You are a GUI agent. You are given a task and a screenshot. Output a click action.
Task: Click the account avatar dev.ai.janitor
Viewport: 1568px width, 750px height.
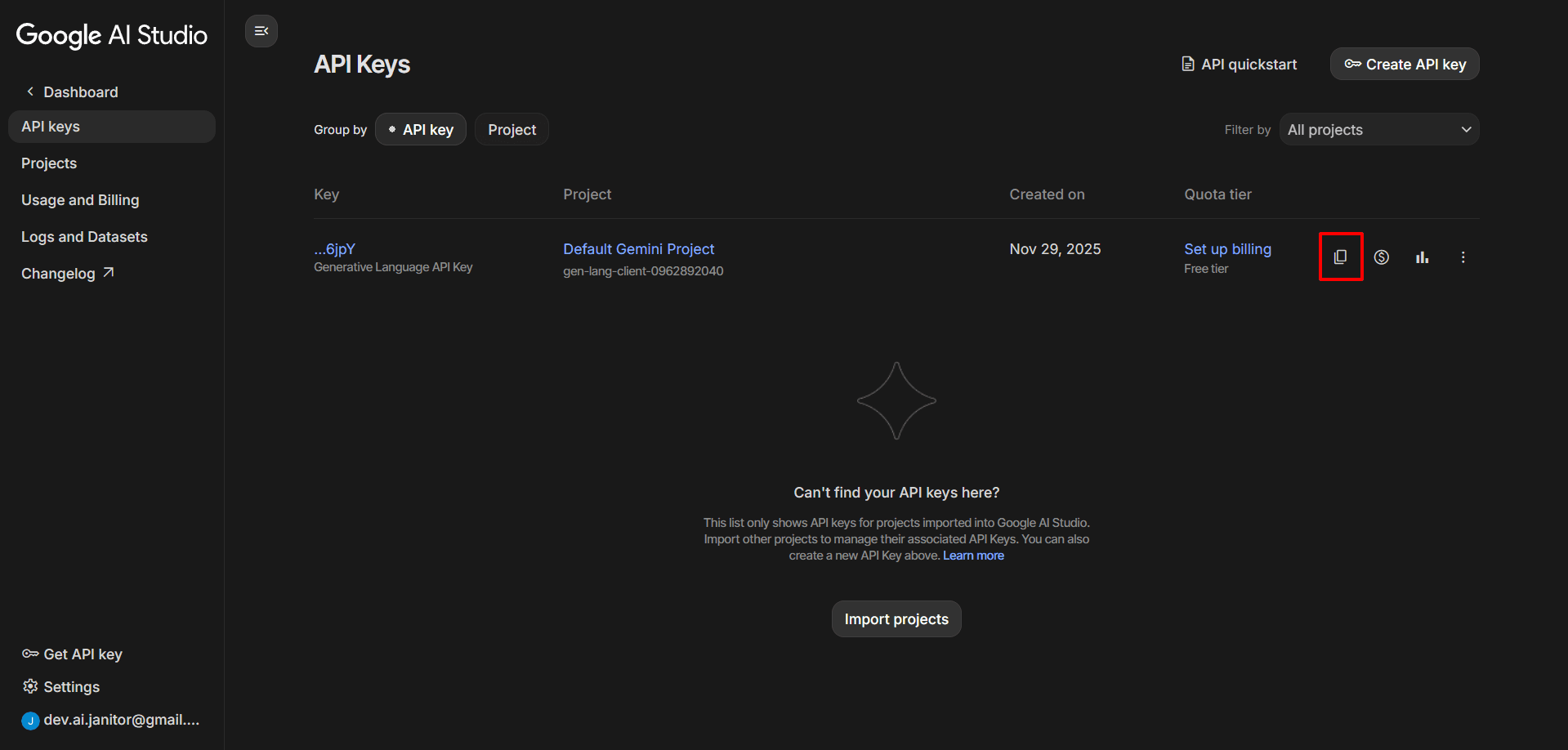coord(31,720)
